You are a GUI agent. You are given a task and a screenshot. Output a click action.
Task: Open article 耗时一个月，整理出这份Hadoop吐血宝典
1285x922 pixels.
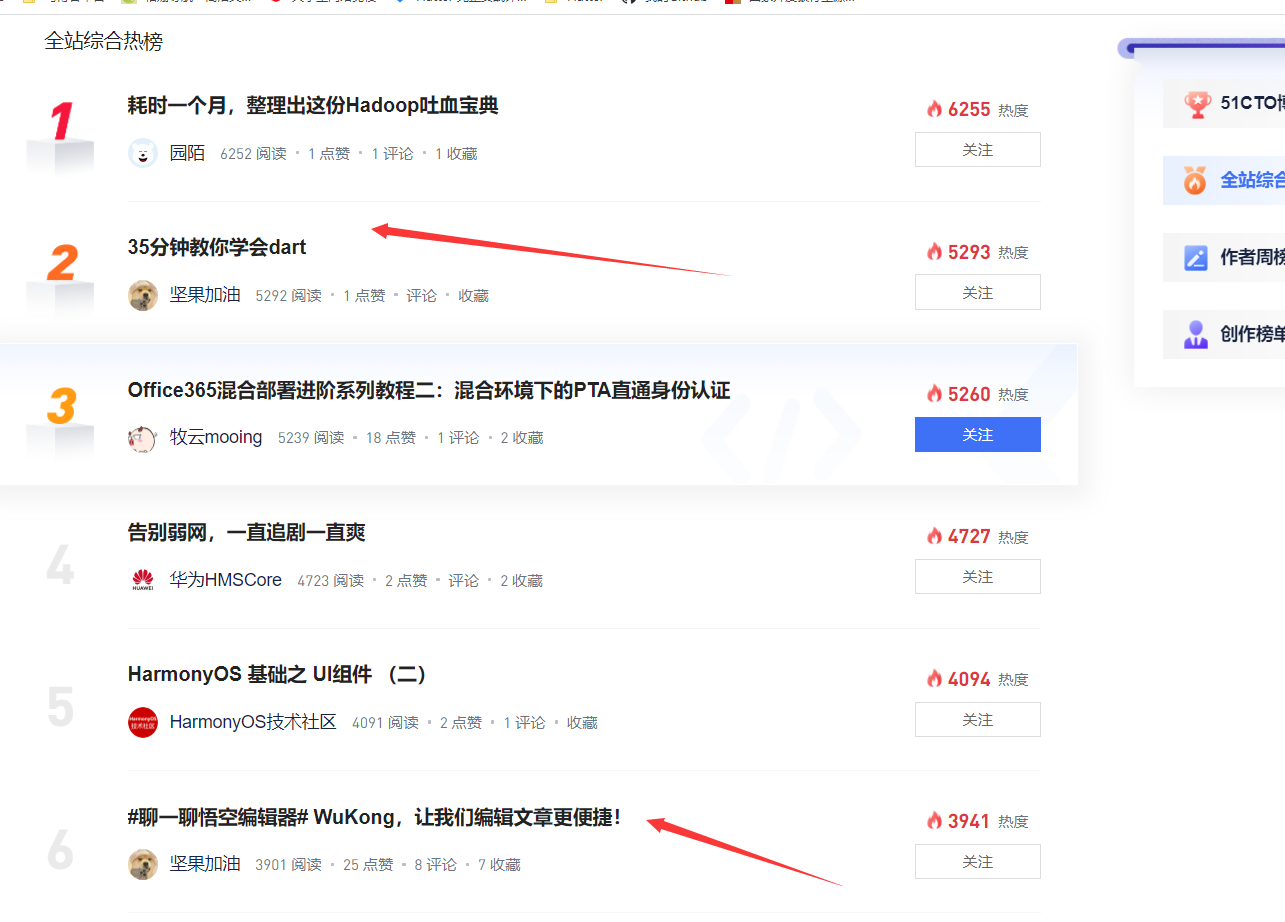point(313,105)
